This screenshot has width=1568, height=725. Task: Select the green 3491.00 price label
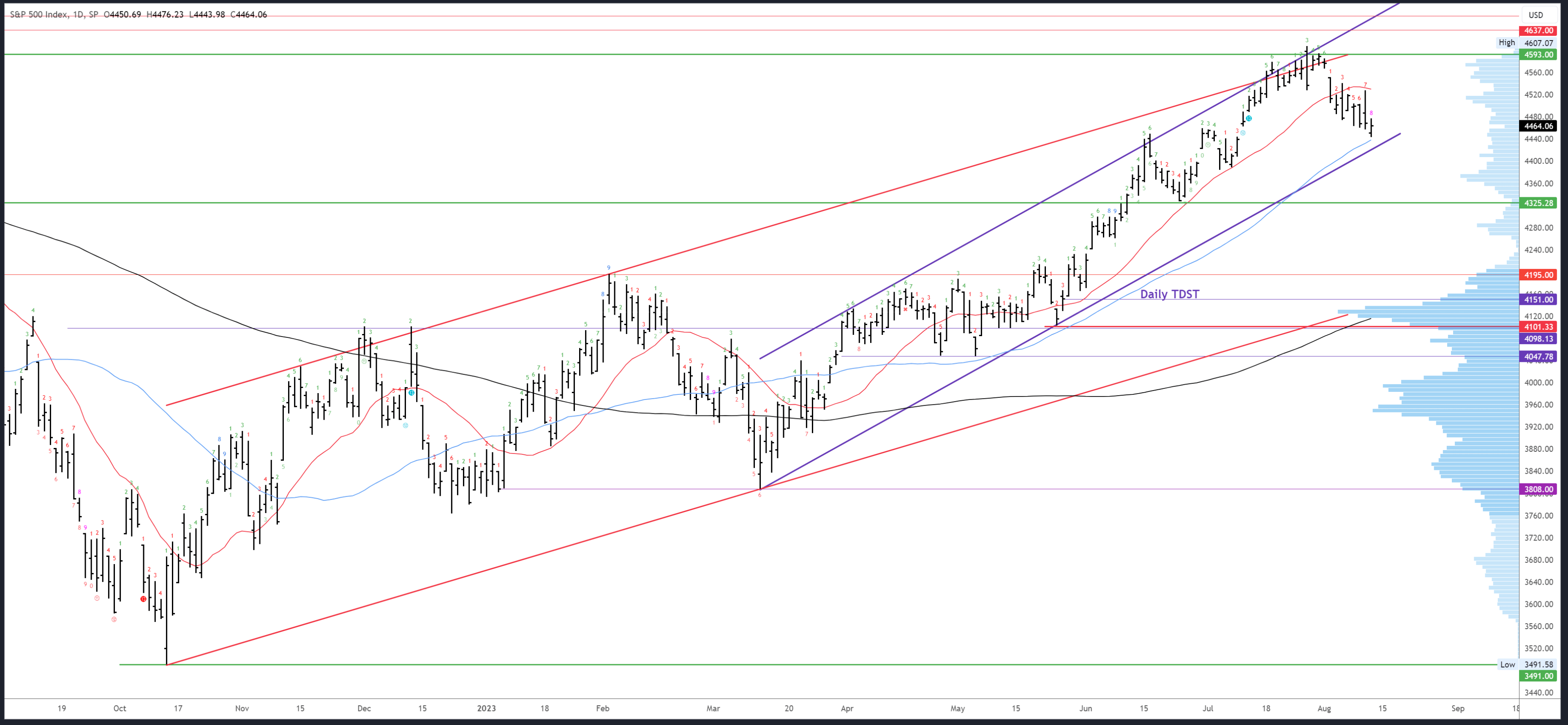click(x=1538, y=676)
